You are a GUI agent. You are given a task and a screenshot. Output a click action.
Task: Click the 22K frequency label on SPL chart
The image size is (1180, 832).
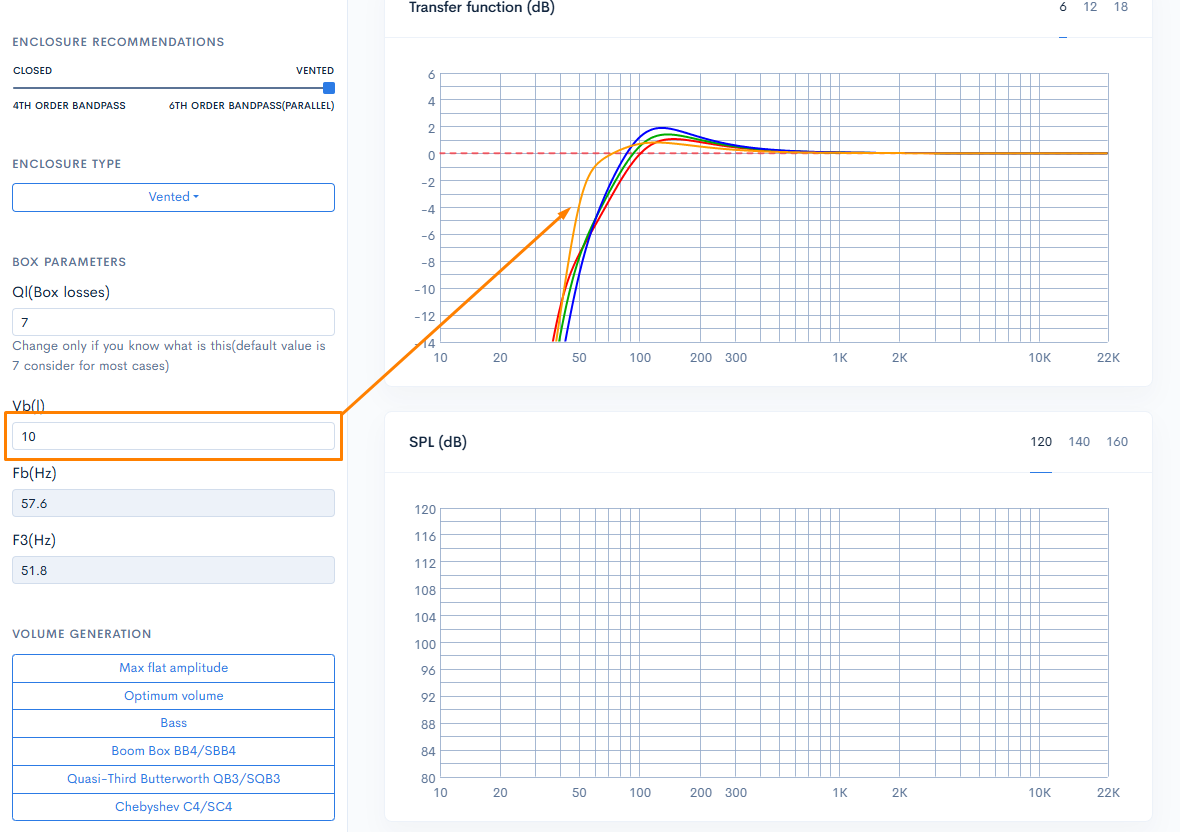pos(1108,793)
